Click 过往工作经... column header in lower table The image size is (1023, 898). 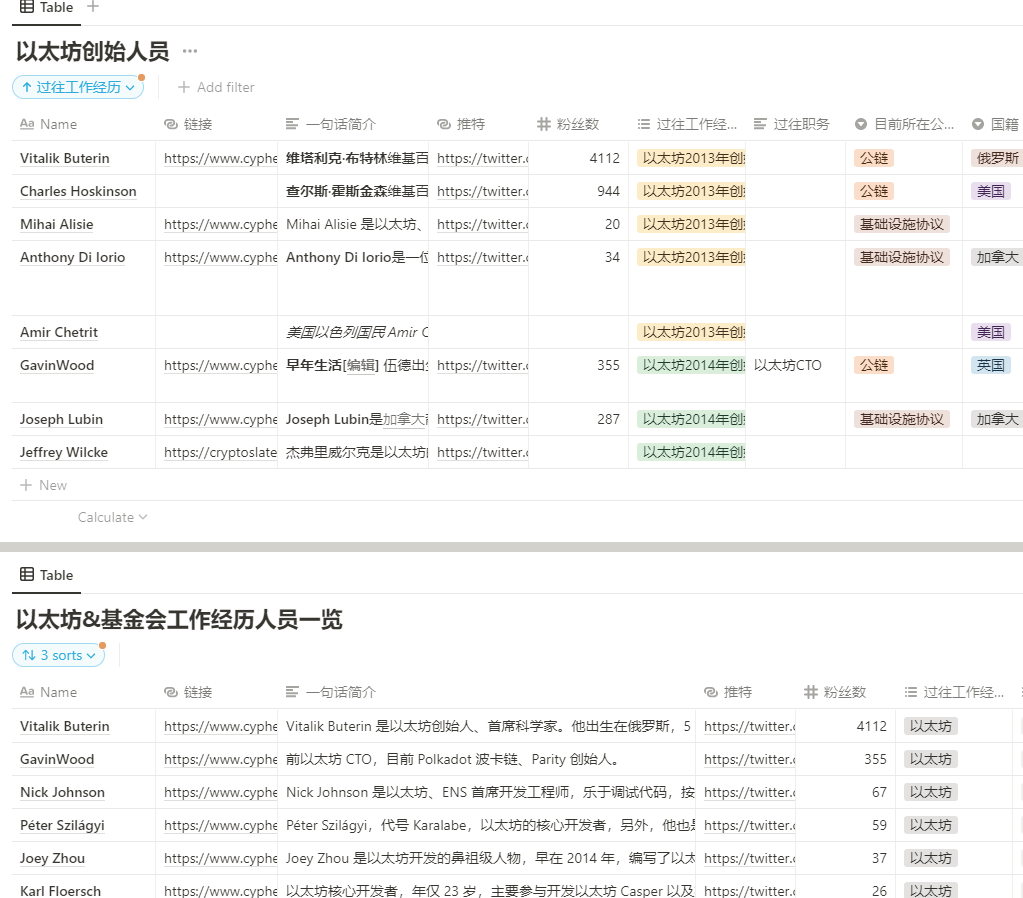pos(954,692)
